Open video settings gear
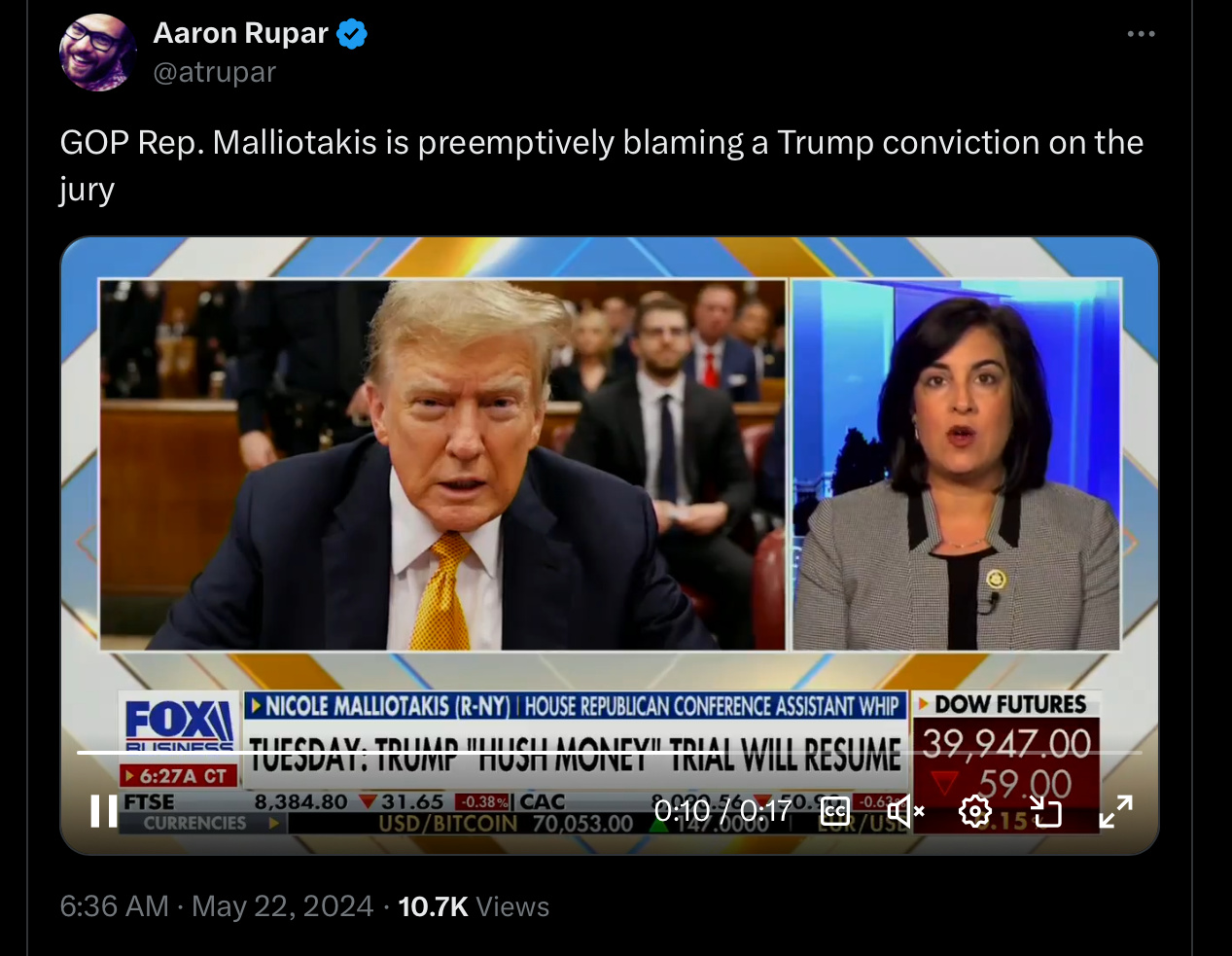 [975, 810]
